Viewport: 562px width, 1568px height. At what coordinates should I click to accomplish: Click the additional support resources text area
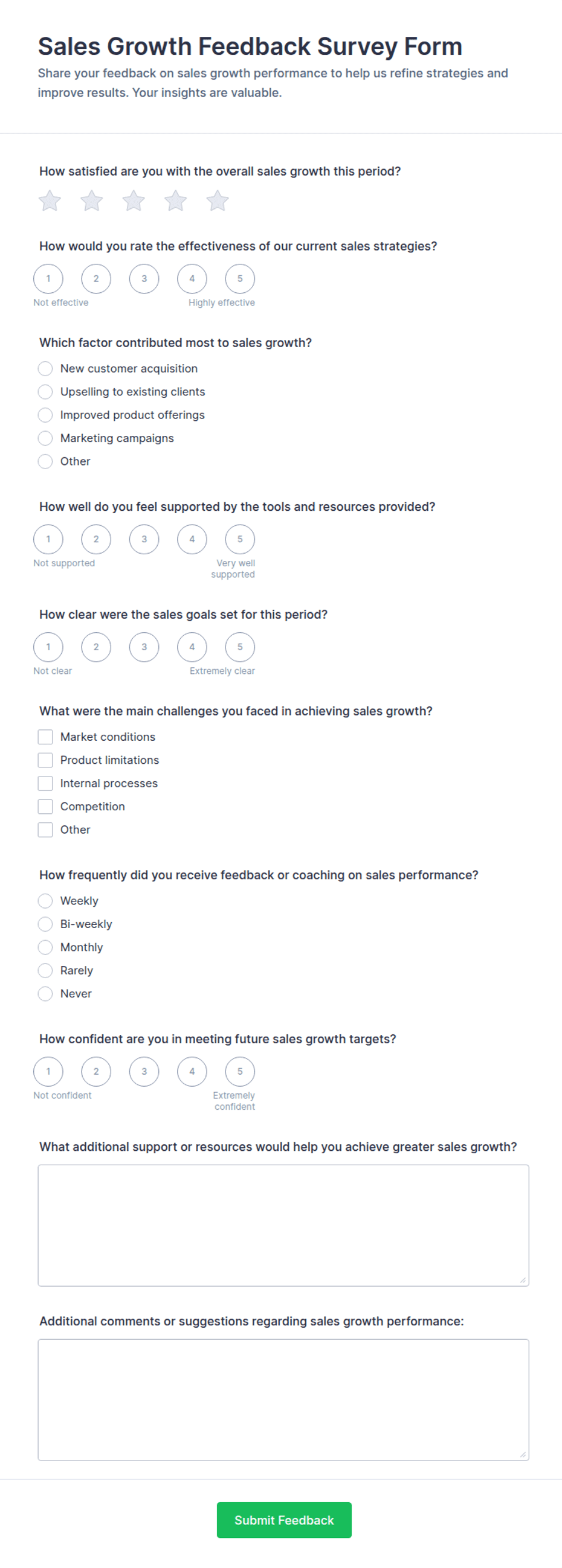click(x=283, y=1225)
